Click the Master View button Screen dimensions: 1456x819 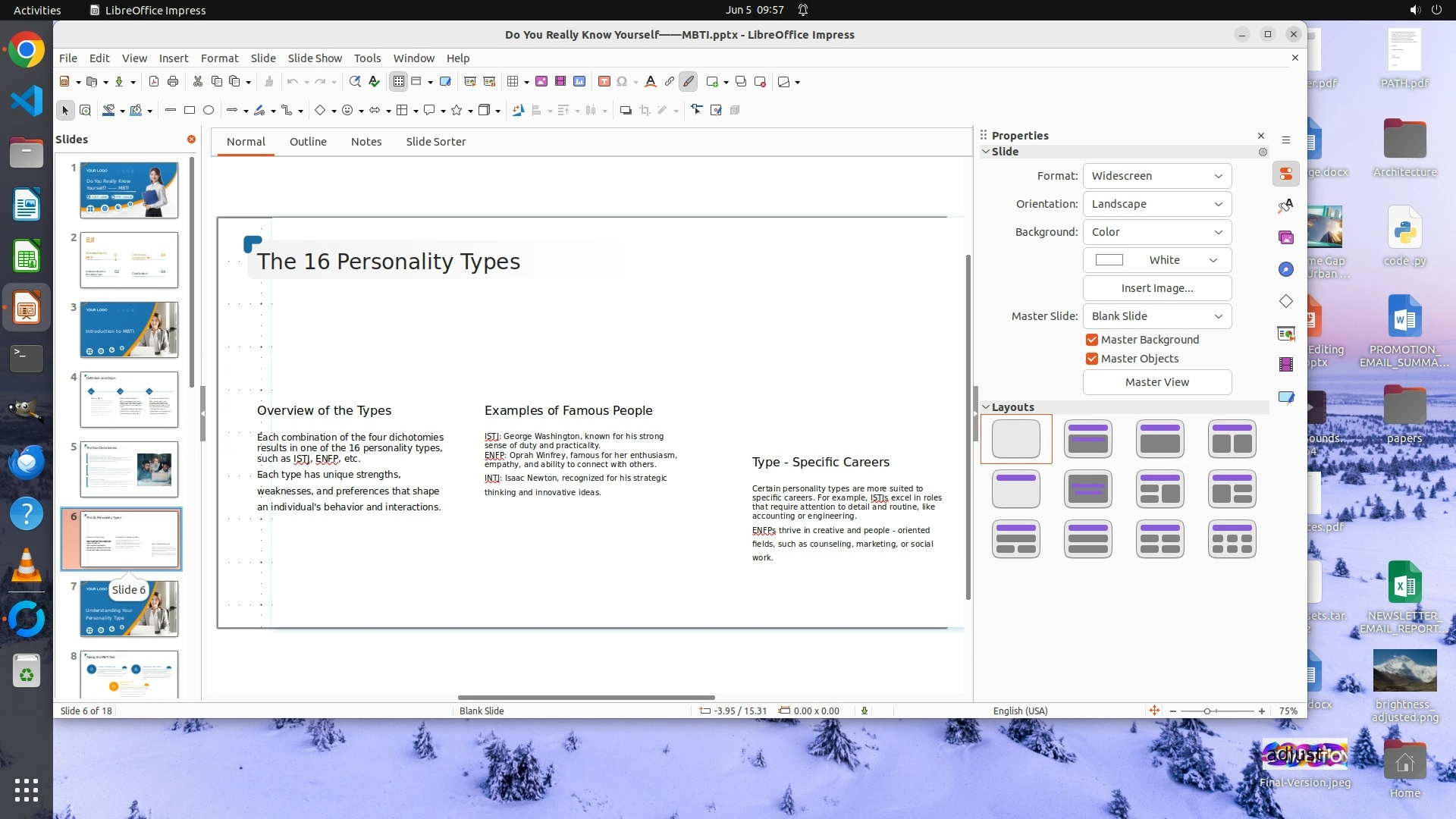coord(1156,382)
